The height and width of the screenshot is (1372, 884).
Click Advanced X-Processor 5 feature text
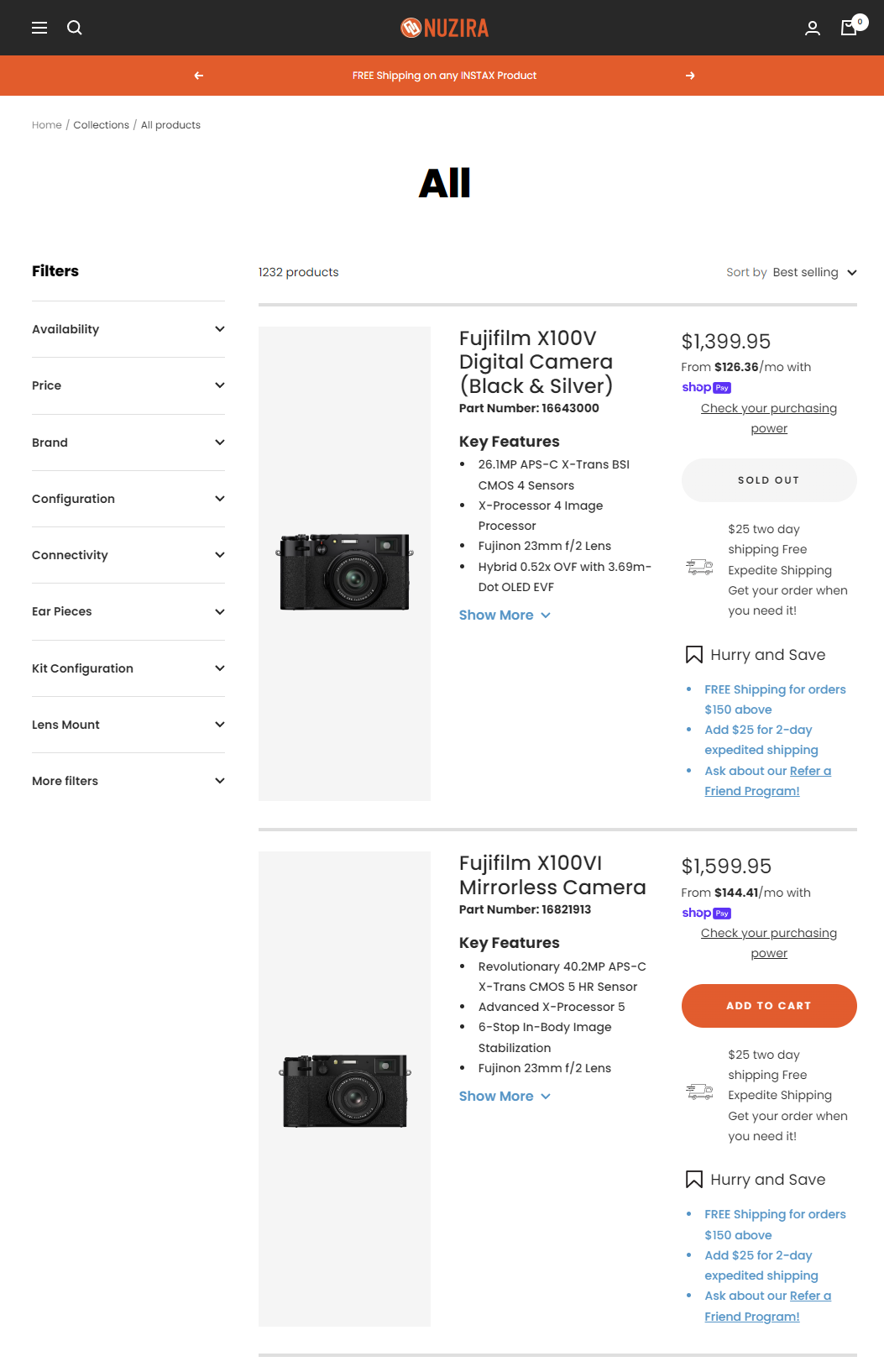tap(552, 1007)
